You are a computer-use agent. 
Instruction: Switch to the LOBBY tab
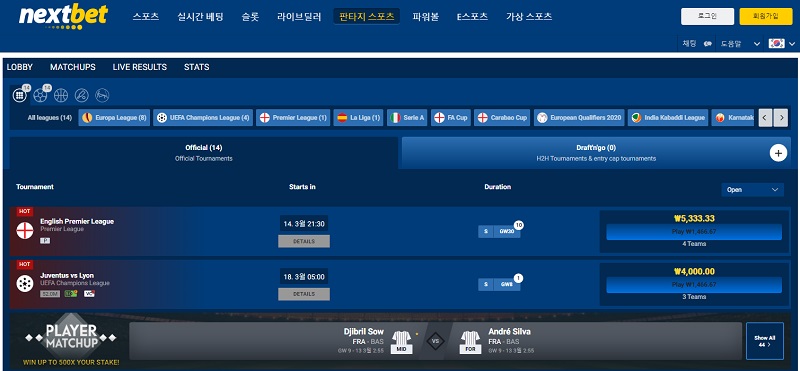click(x=20, y=67)
